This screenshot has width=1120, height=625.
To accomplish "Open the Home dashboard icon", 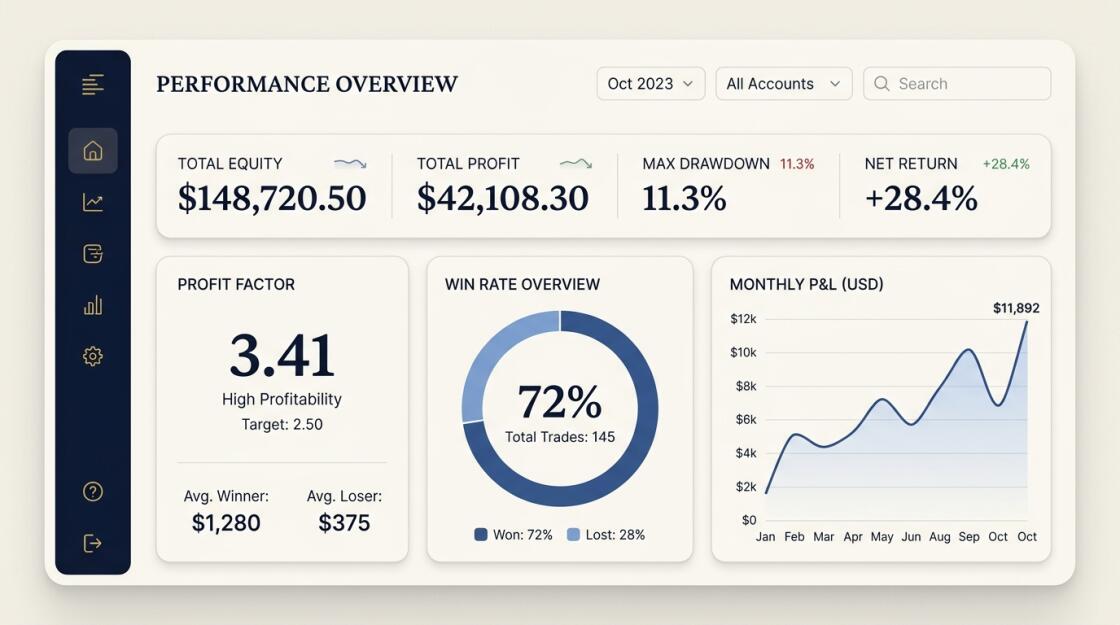I will (93, 151).
